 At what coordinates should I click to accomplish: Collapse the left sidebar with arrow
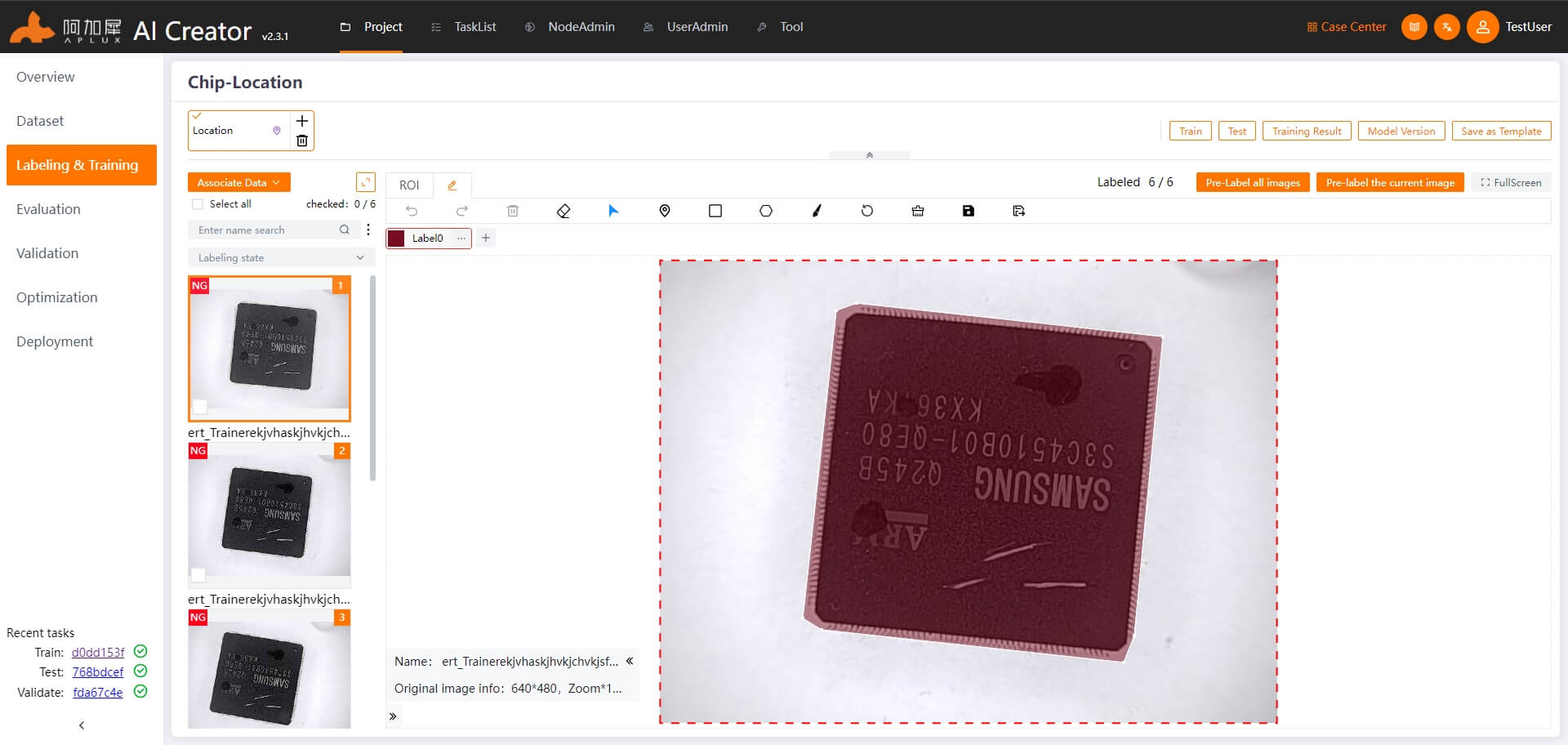point(81,725)
